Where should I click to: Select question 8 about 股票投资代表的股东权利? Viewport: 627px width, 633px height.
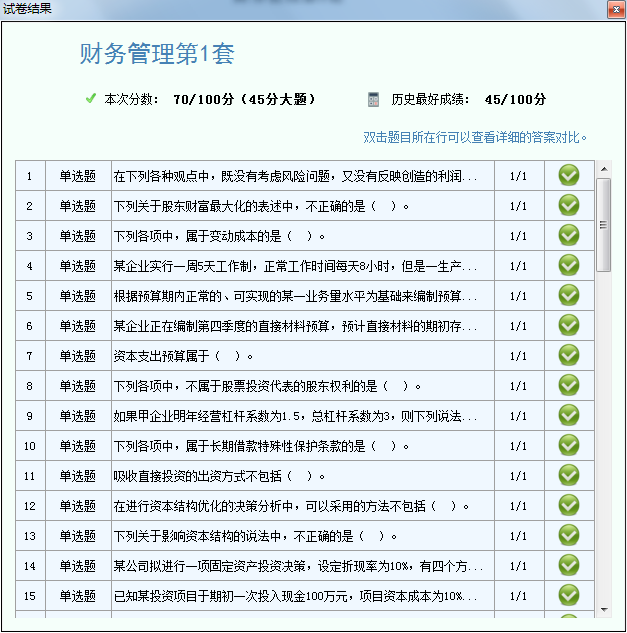[303, 386]
